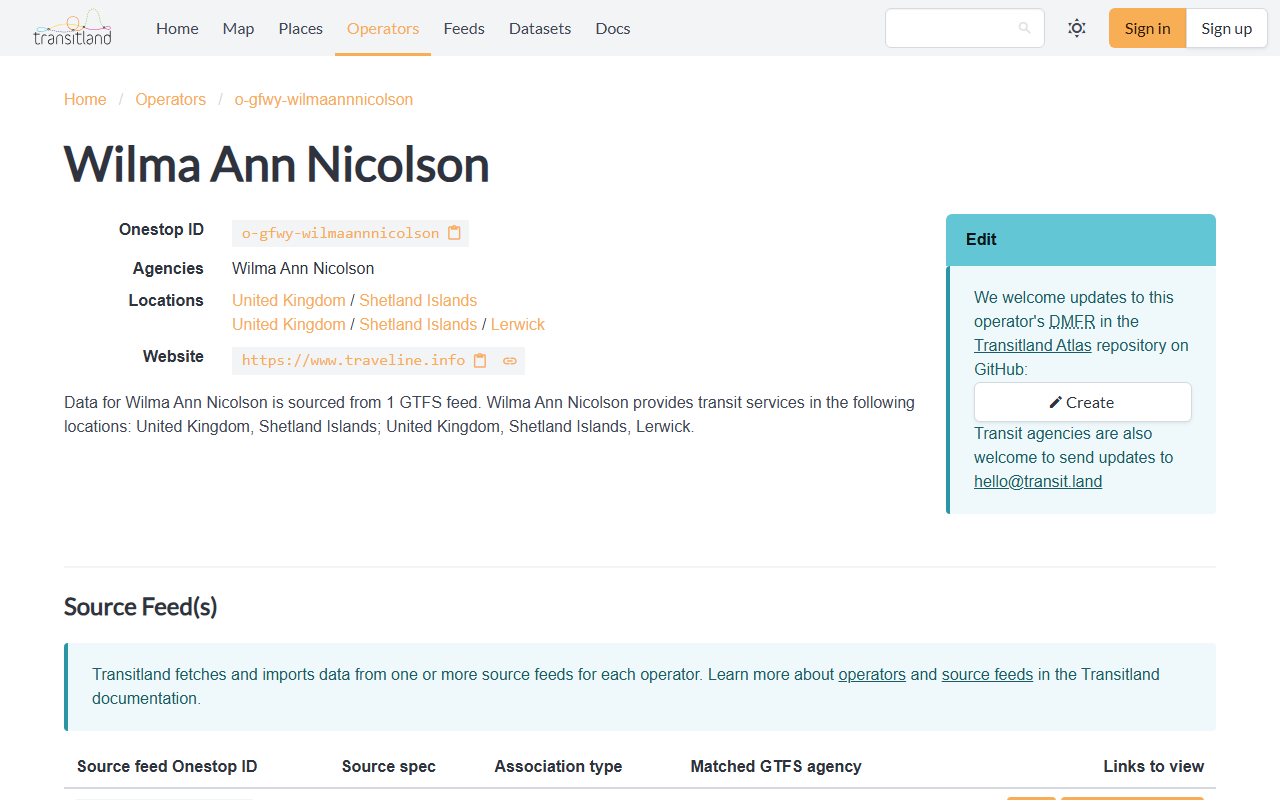Open website via chain link icon
1280x800 pixels.
(x=510, y=361)
